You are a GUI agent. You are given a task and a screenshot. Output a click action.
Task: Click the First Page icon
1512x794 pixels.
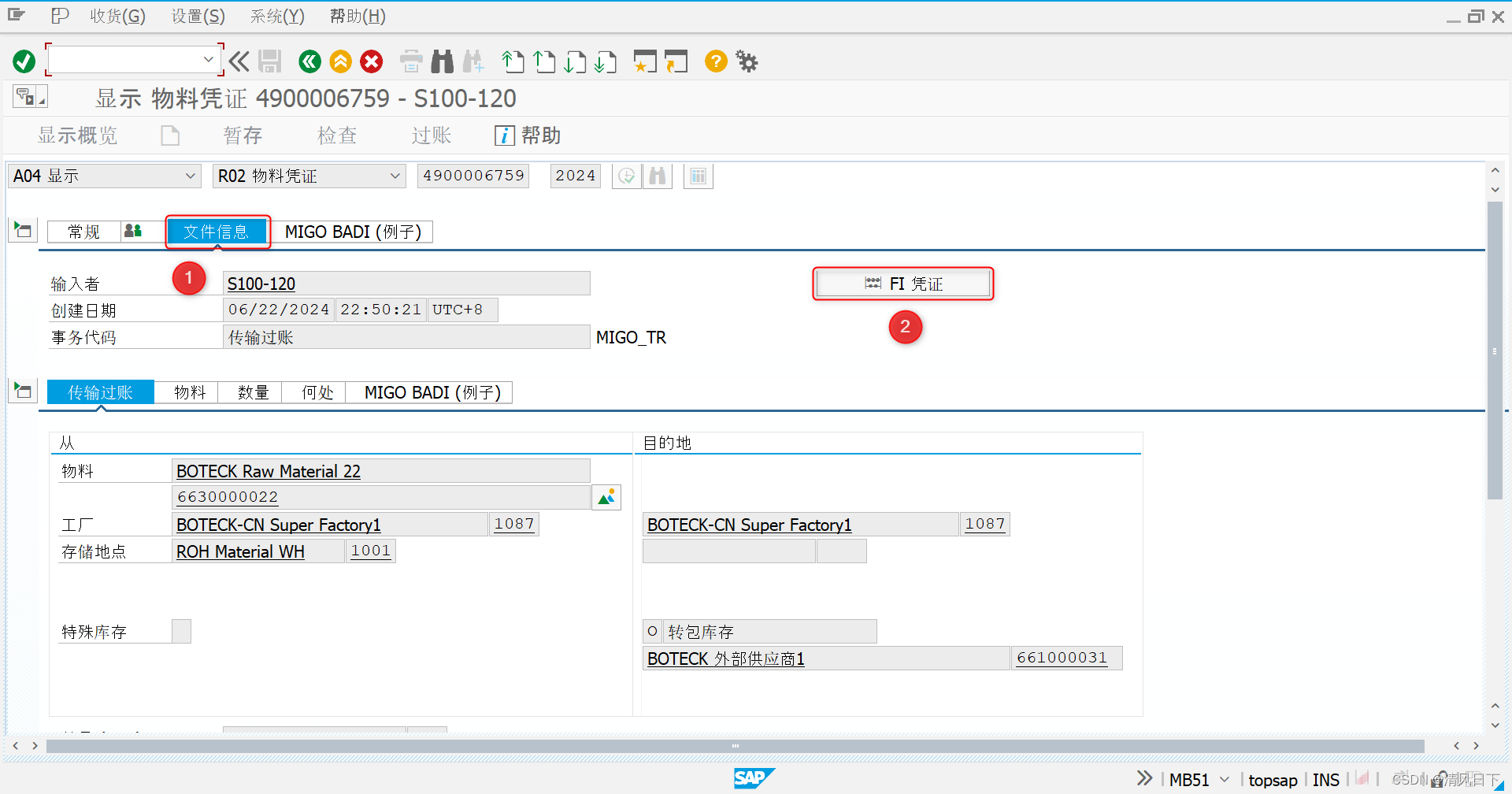[x=513, y=61]
